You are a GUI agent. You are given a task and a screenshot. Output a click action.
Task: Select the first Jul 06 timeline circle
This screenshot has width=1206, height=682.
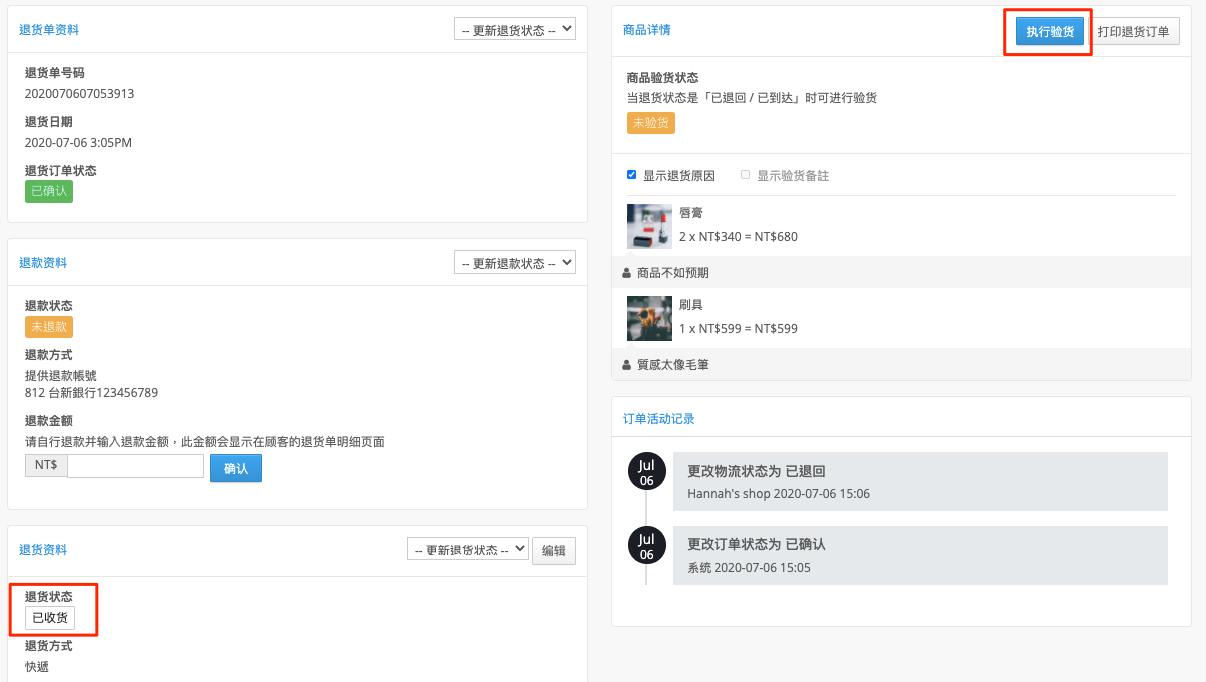647,472
